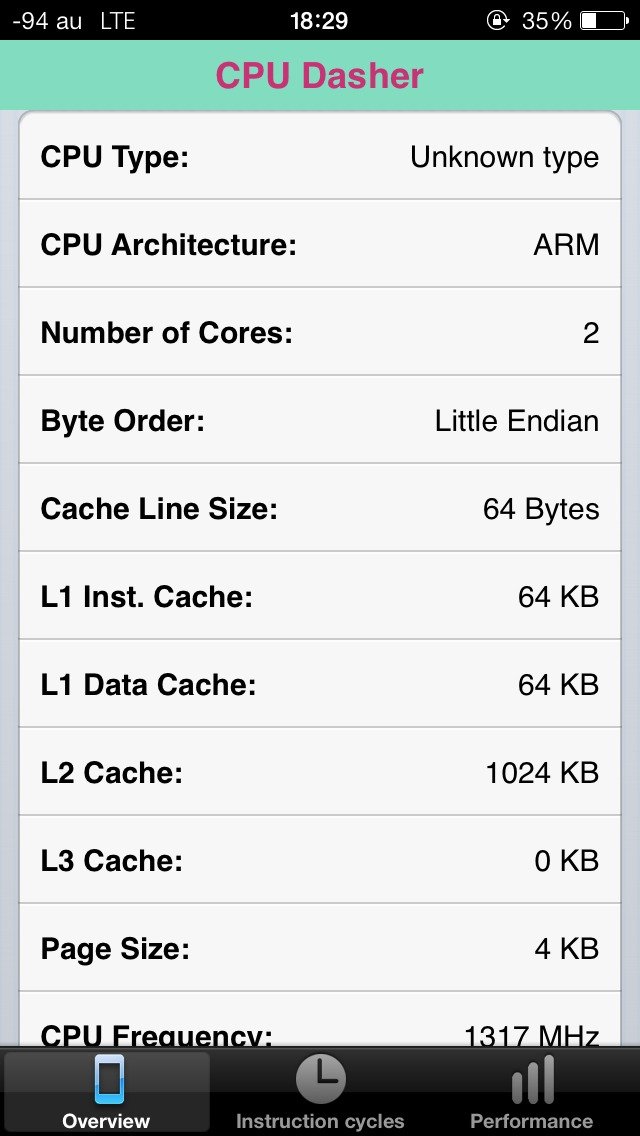Tap the battery icon in status bar
Image resolution: width=640 pixels, height=1136 pixels.
pyautogui.click(x=602, y=20)
